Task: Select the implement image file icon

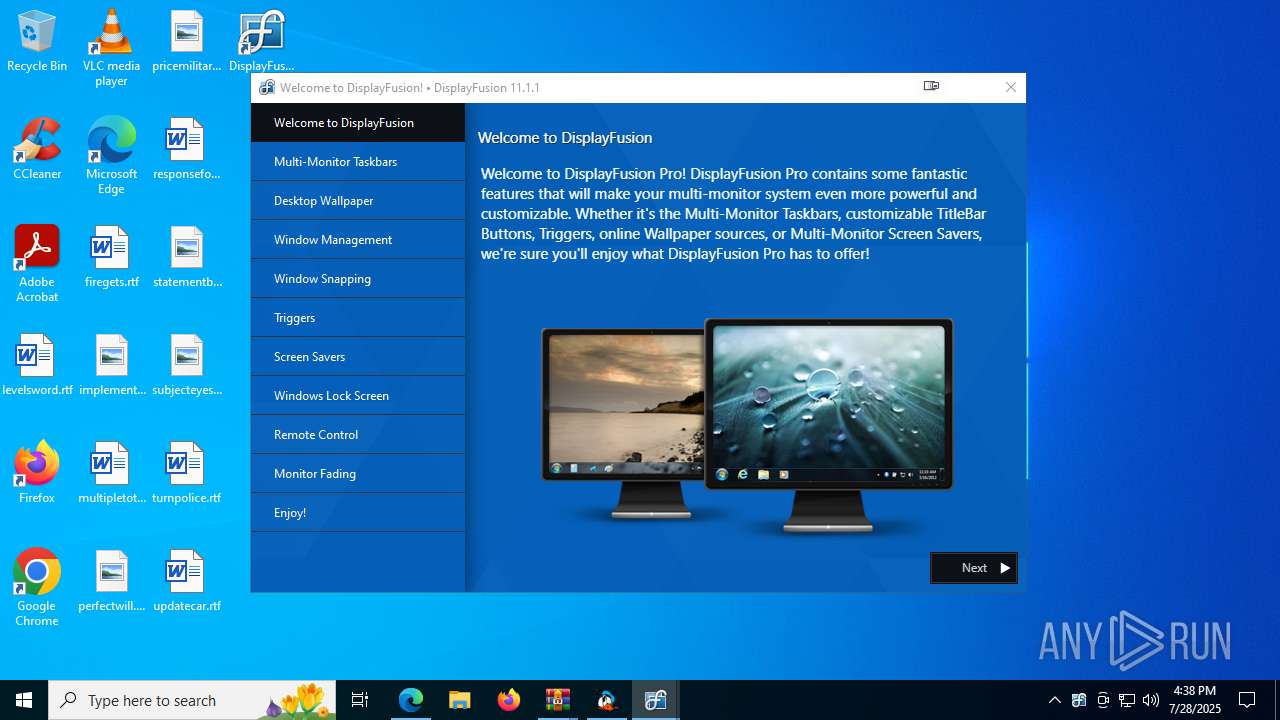Action: (x=111, y=366)
